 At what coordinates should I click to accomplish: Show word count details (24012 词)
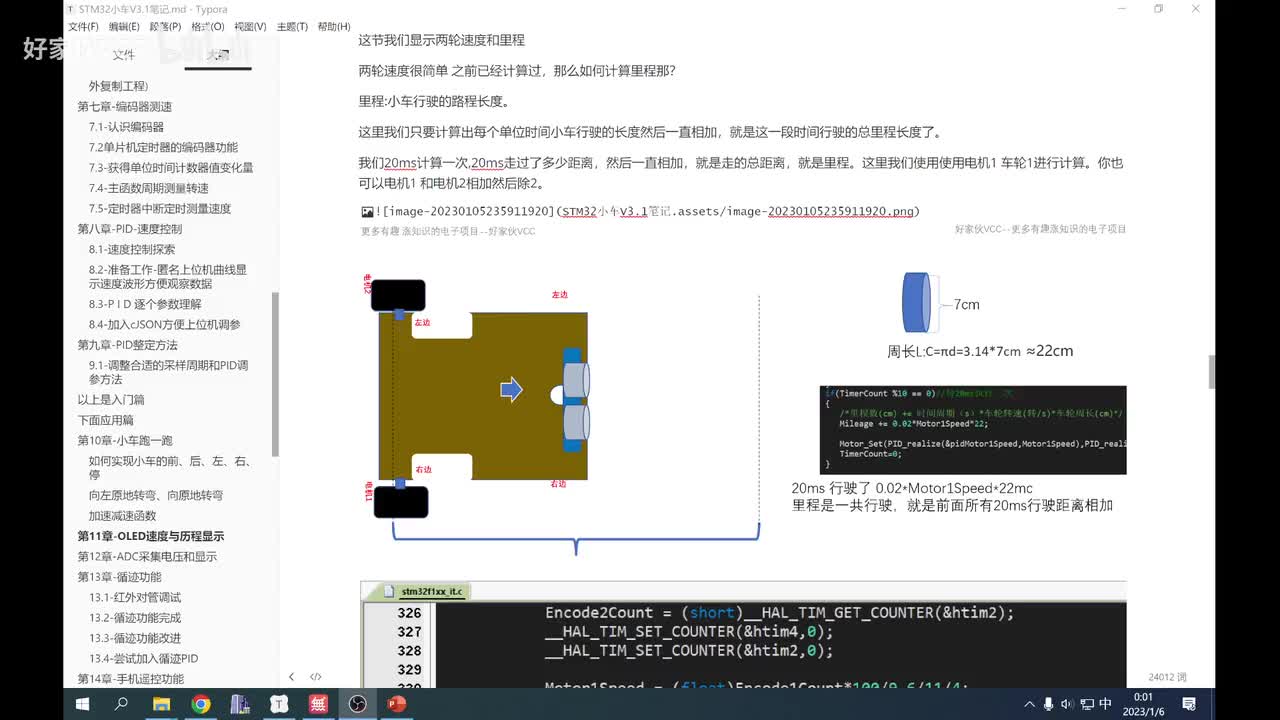pyautogui.click(x=1167, y=677)
